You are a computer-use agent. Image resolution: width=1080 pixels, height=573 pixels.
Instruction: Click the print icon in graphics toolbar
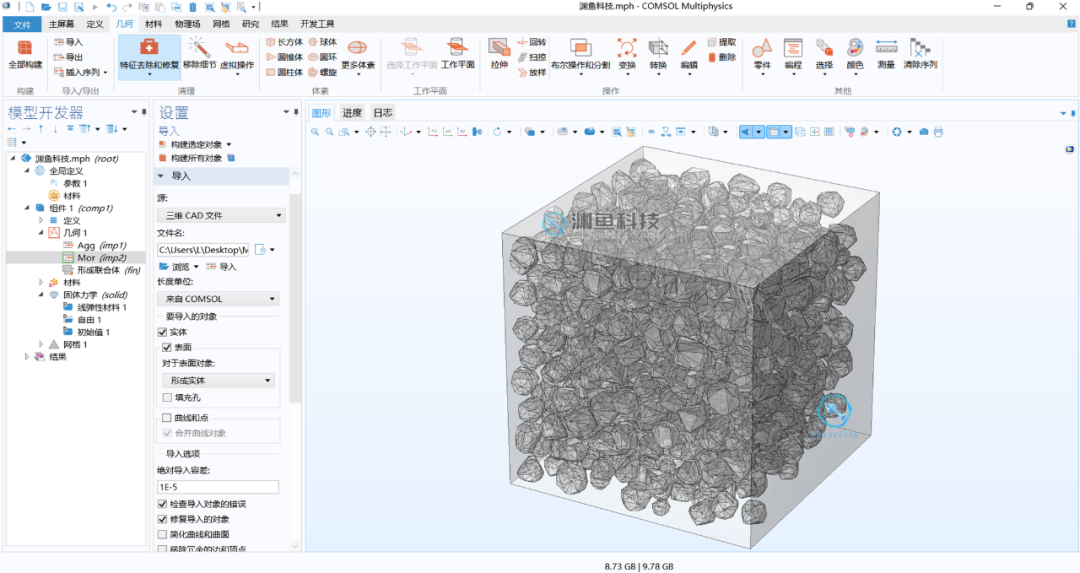(x=938, y=132)
